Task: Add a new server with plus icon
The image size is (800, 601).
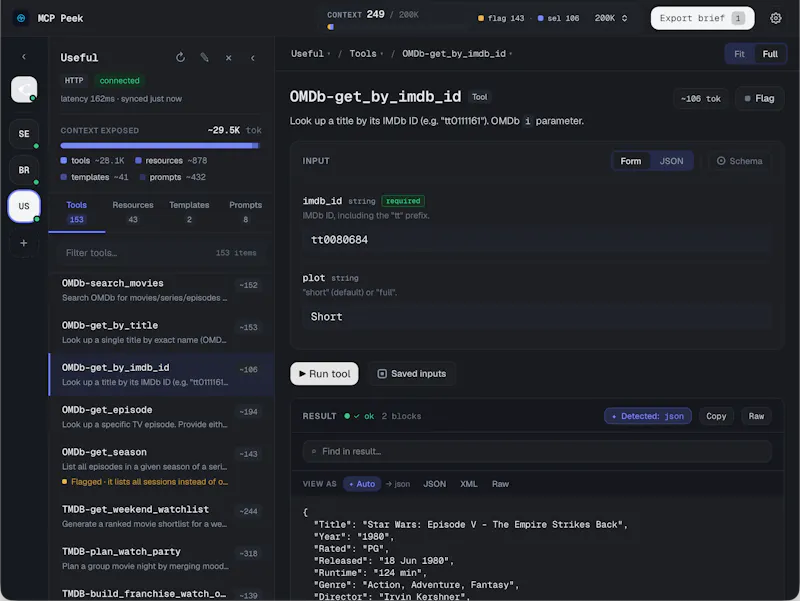Action: coord(23,243)
